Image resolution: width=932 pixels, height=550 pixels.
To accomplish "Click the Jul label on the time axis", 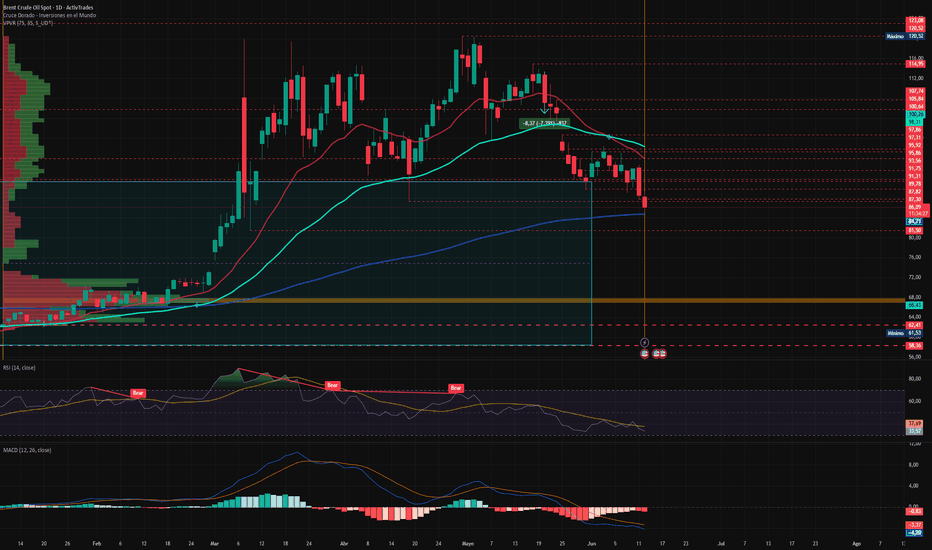I will (721, 543).
